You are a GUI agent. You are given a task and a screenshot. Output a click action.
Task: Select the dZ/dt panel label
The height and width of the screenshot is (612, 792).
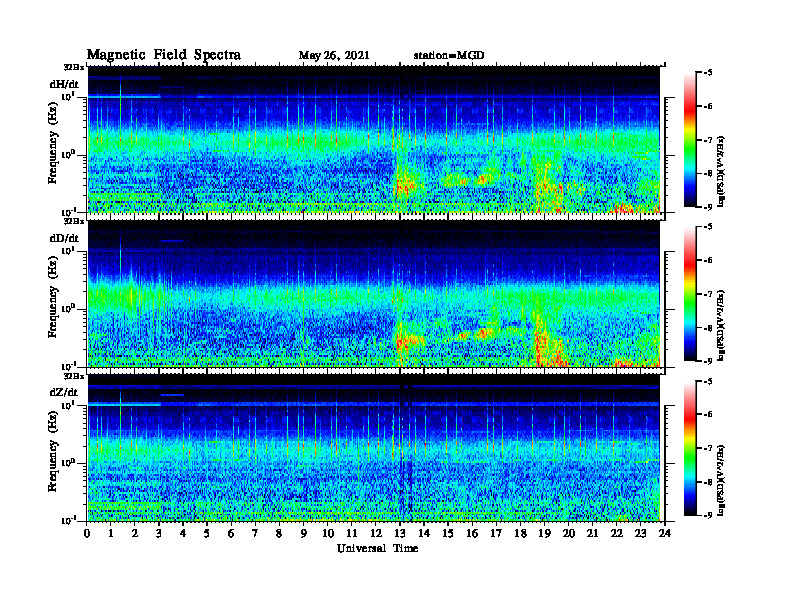(64, 392)
